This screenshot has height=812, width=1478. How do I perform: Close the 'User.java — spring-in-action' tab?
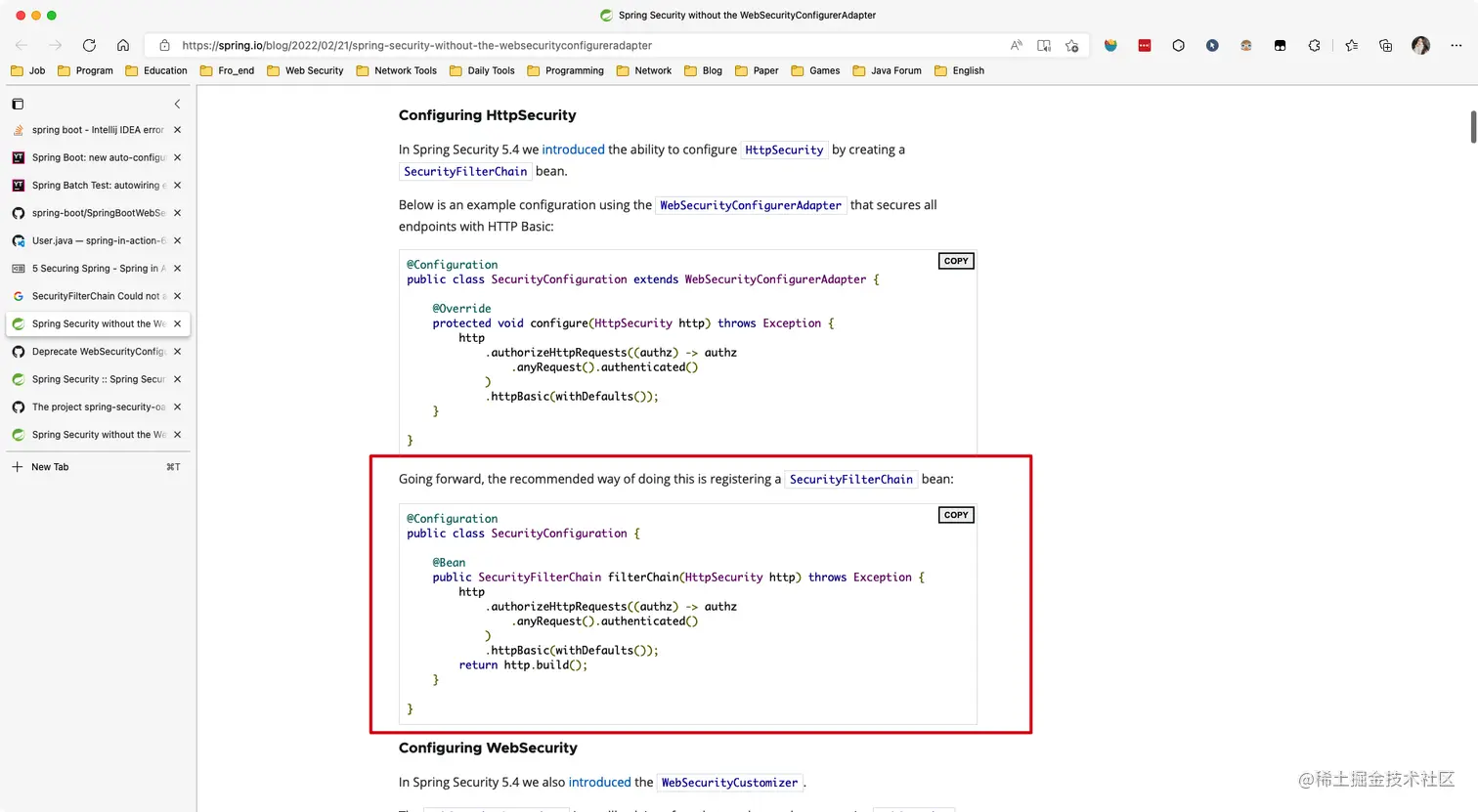coord(177,240)
